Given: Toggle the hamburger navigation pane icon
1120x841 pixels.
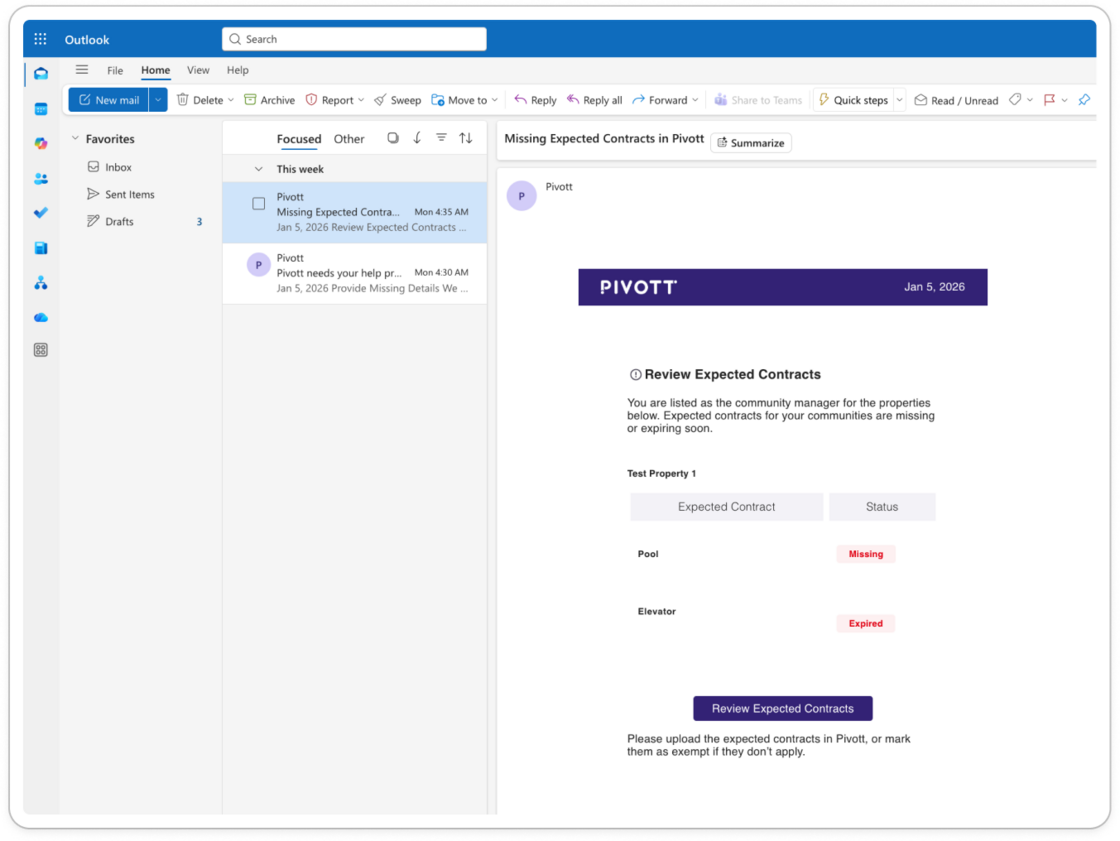Looking at the screenshot, I should [x=82, y=70].
